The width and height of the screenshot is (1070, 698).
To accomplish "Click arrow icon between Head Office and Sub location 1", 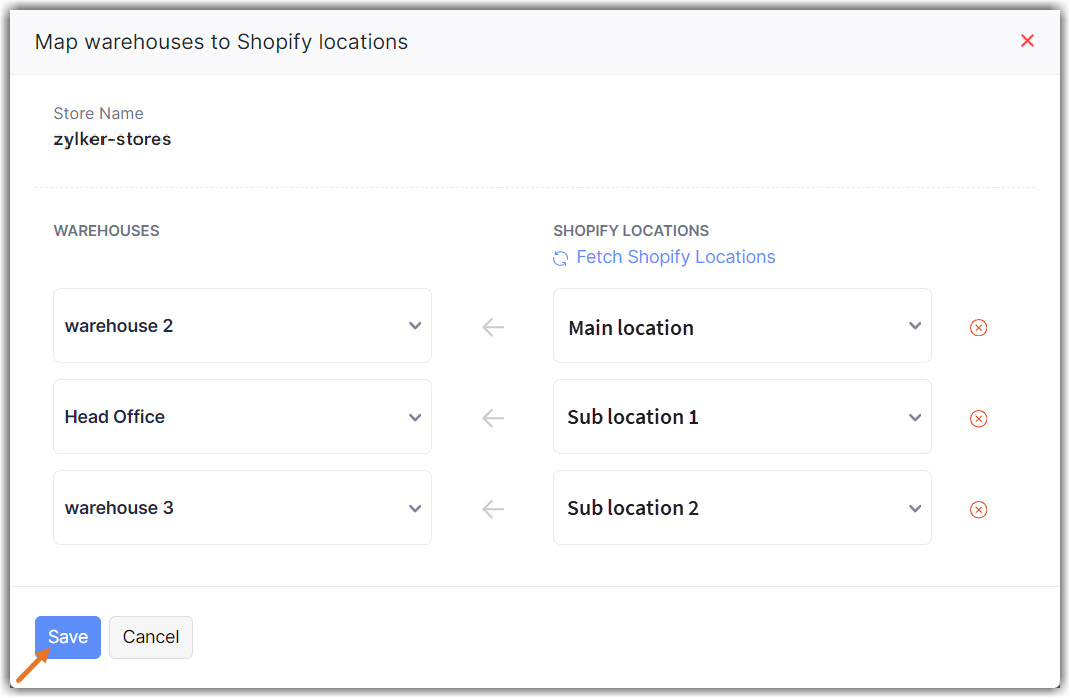I will click(492, 418).
